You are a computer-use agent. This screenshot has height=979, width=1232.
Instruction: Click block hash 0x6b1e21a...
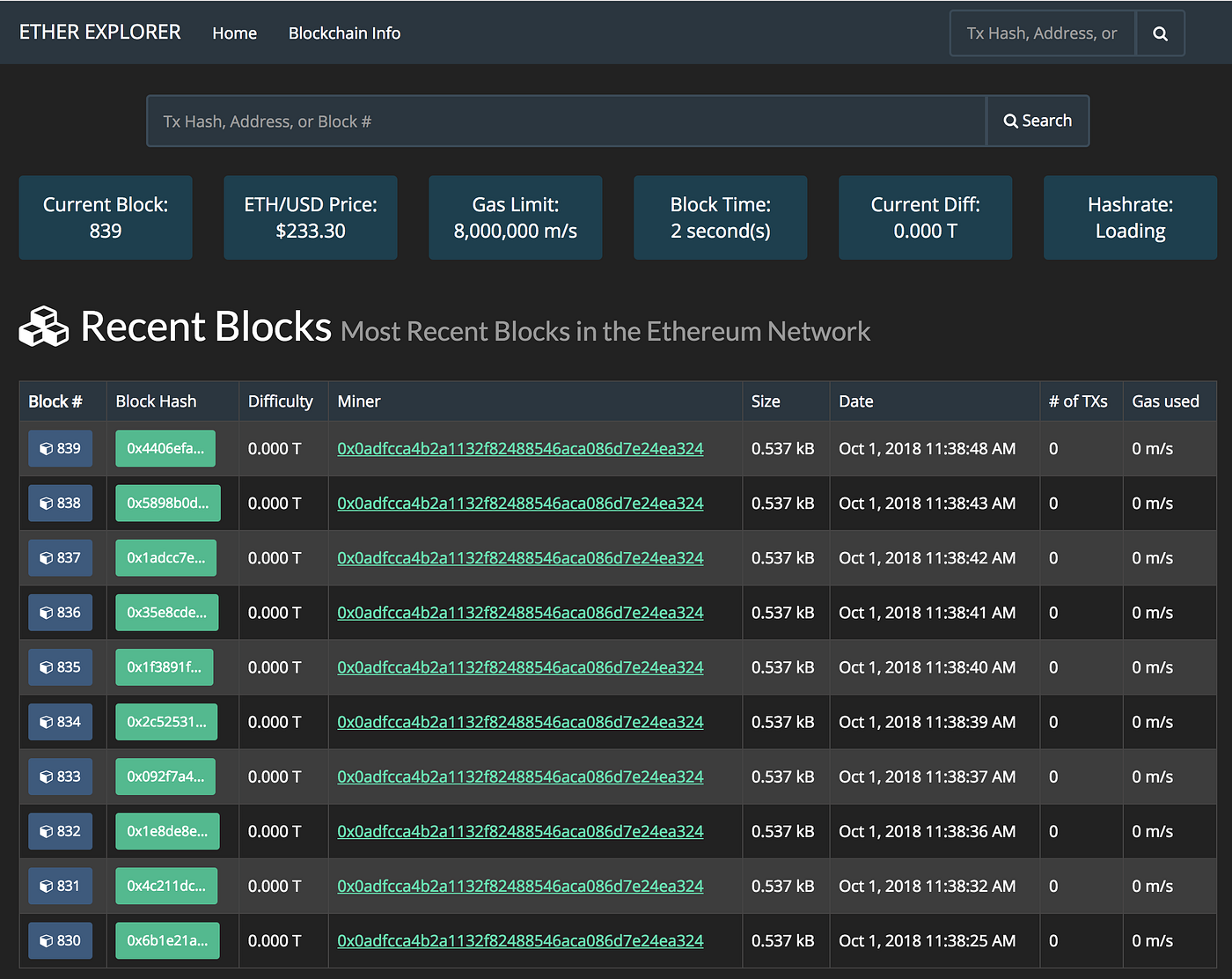pos(167,940)
